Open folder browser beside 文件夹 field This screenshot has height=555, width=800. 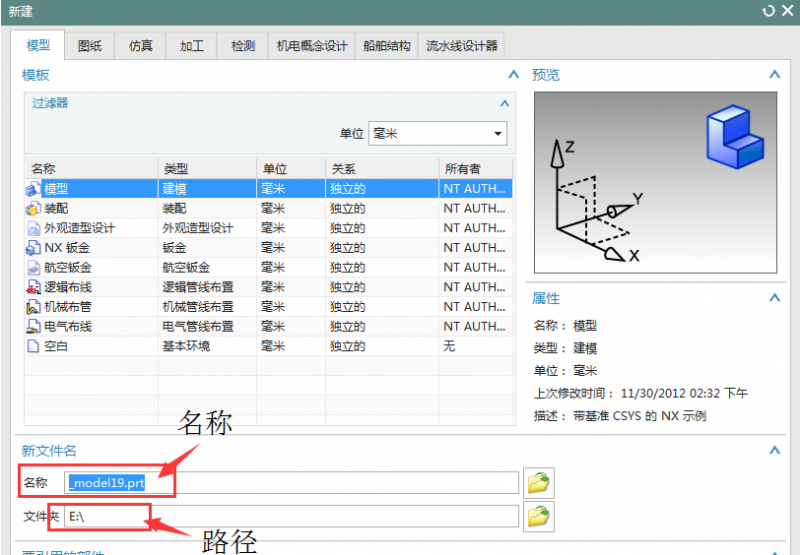click(x=539, y=516)
